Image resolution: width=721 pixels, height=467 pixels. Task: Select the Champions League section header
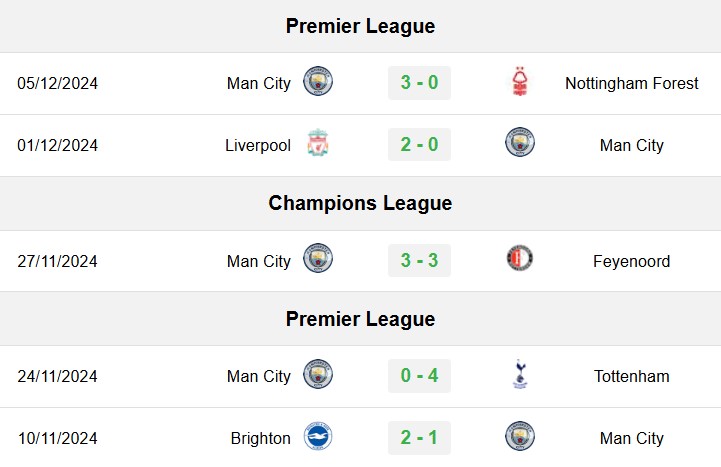tap(360, 204)
